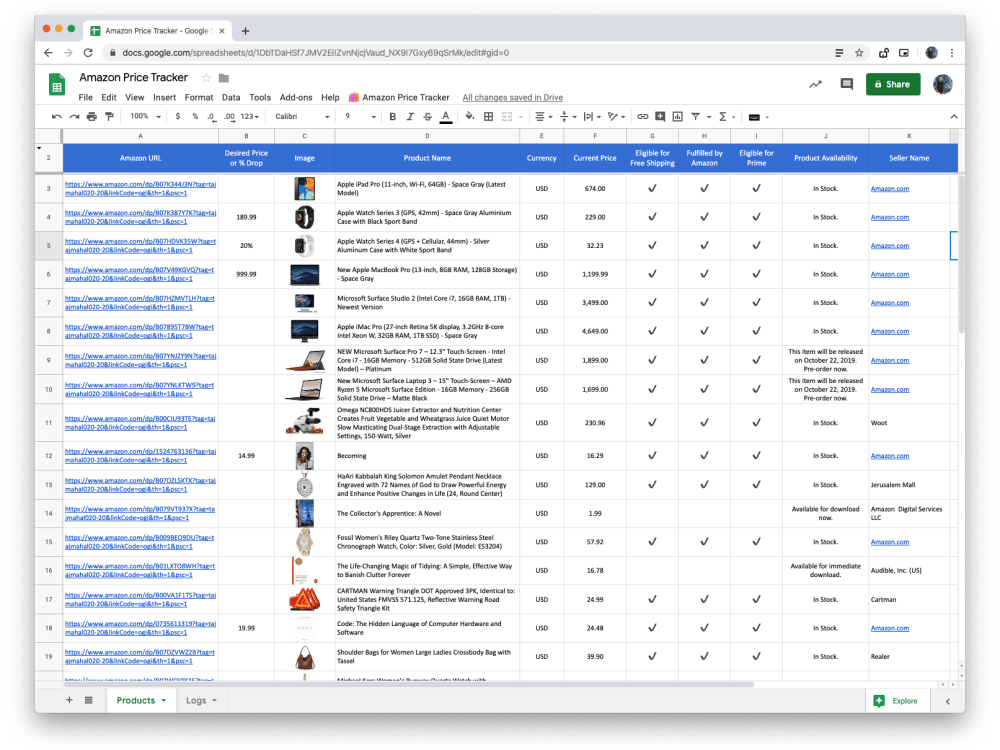Viewport: 1000px width, 750px height.
Task: Apply bold formatting from the toolbar
Action: [392, 117]
